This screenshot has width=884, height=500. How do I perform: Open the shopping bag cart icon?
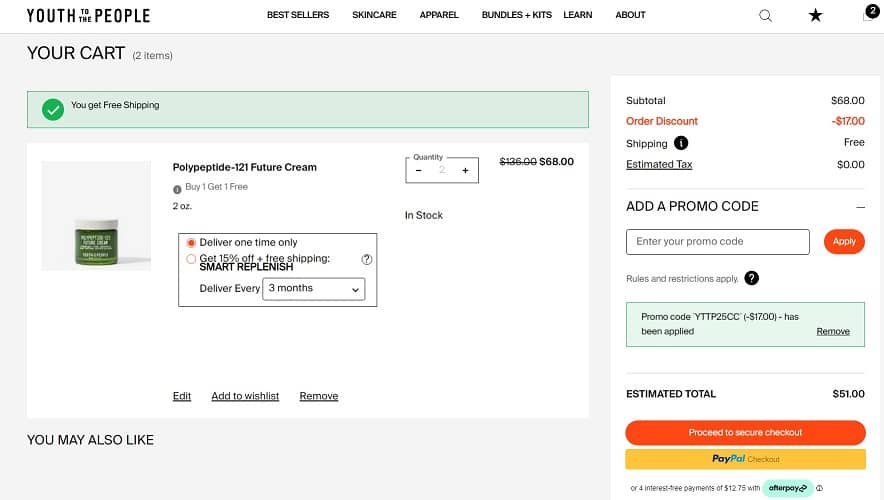pos(869,14)
